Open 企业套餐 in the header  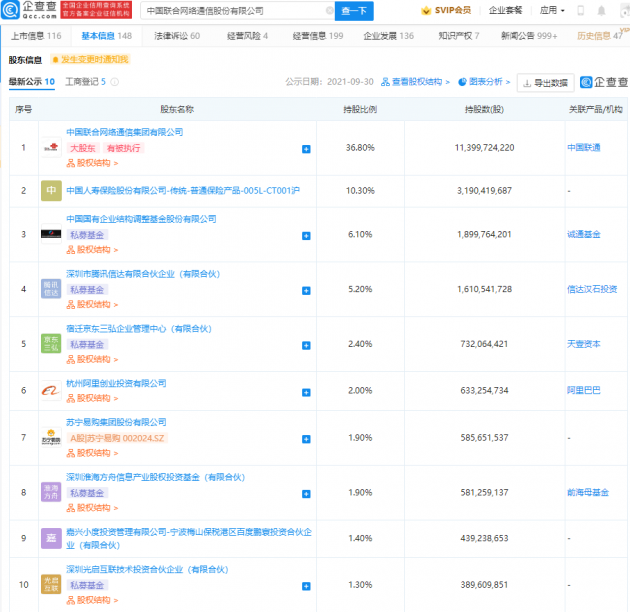pyautogui.click(x=505, y=10)
